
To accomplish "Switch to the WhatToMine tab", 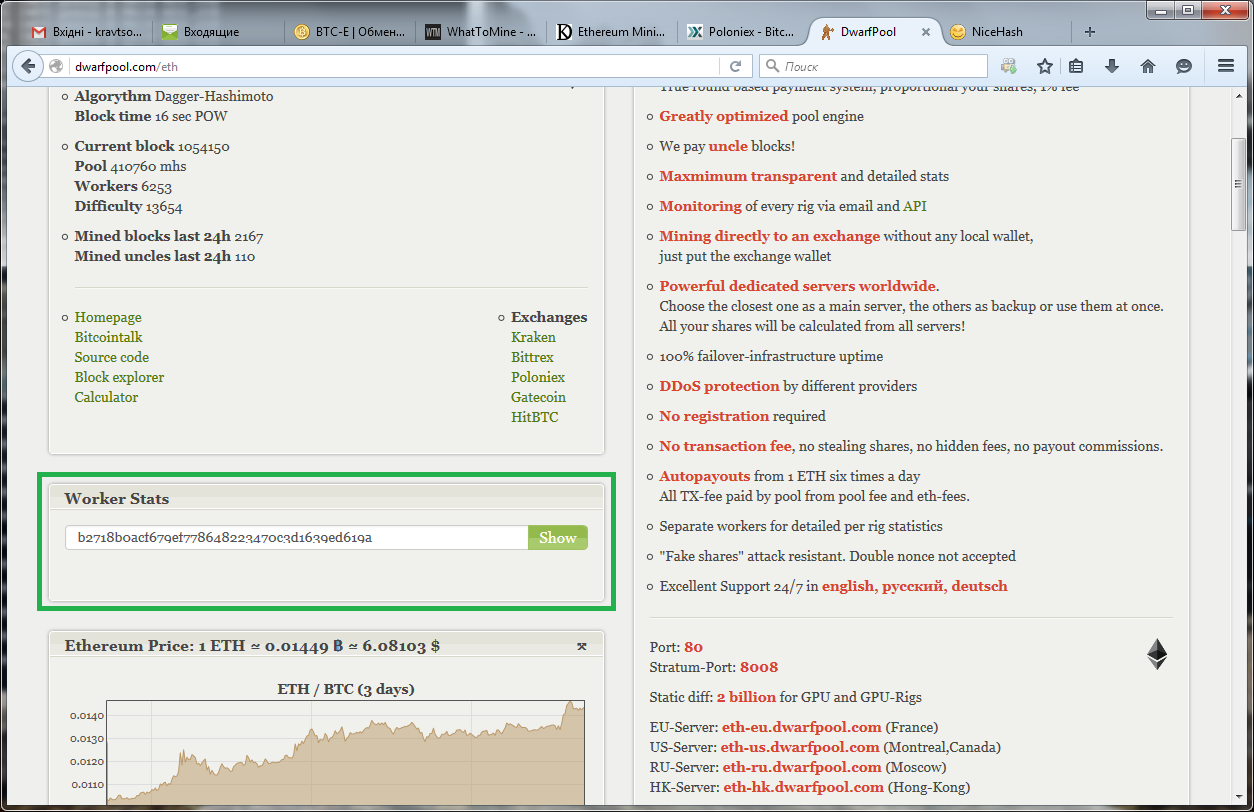I will tap(482, 32).
